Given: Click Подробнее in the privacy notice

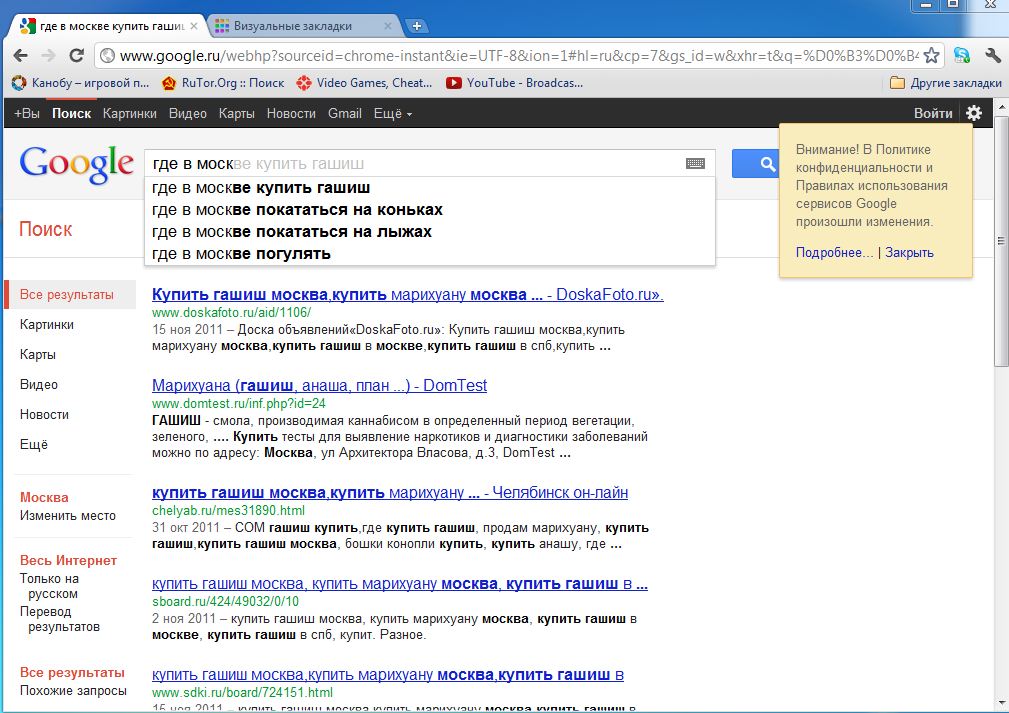Looking at the screenshot, I should point(834,252).
